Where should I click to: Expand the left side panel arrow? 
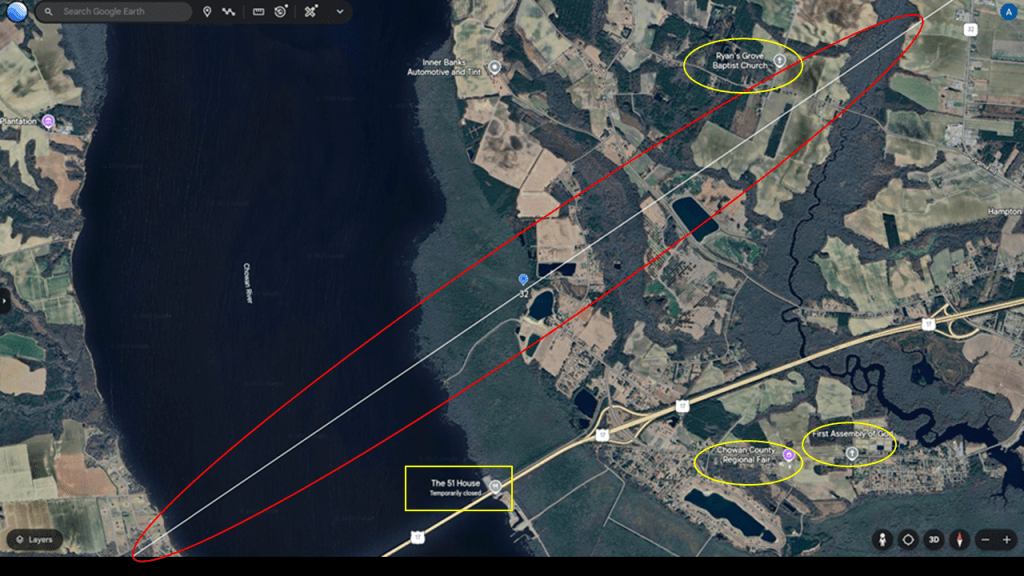[5, 300]
